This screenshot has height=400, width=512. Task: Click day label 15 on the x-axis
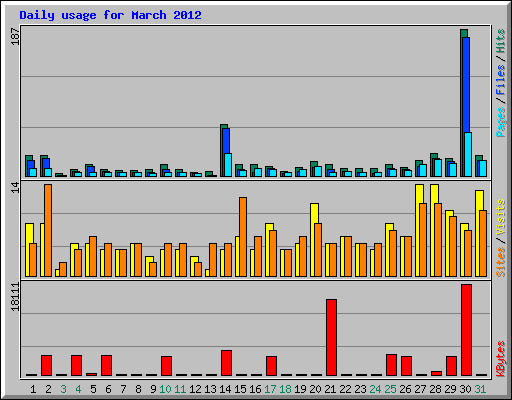240,389
